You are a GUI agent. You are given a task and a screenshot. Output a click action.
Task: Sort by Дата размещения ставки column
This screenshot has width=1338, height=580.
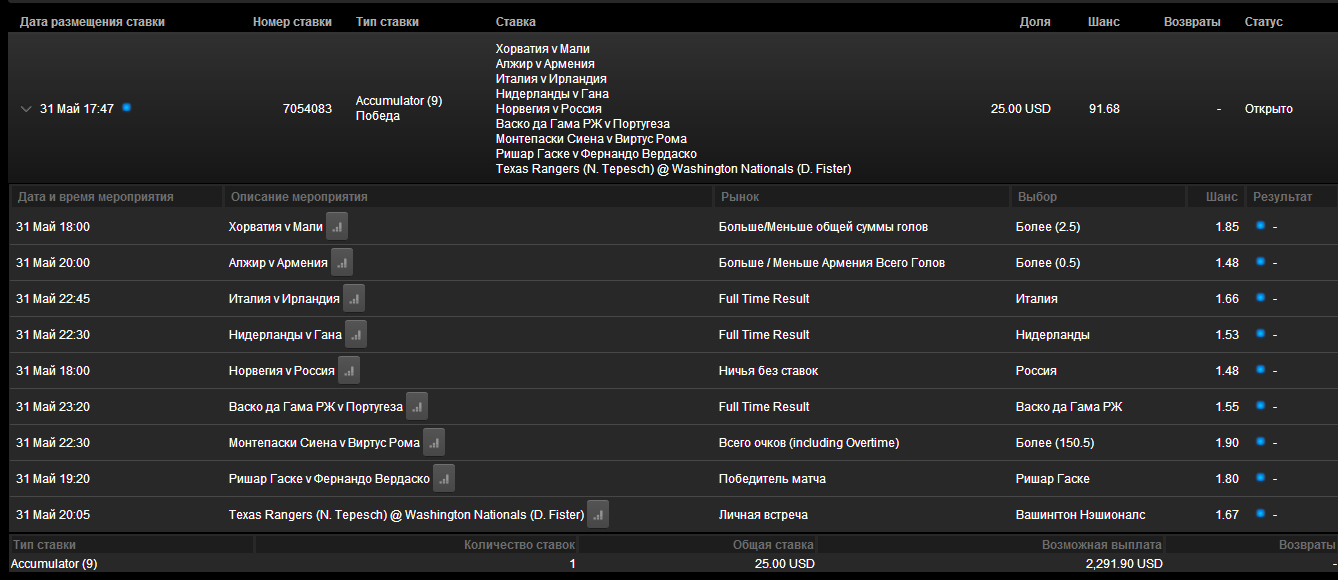pyautogui.click(x=92, y=22)
